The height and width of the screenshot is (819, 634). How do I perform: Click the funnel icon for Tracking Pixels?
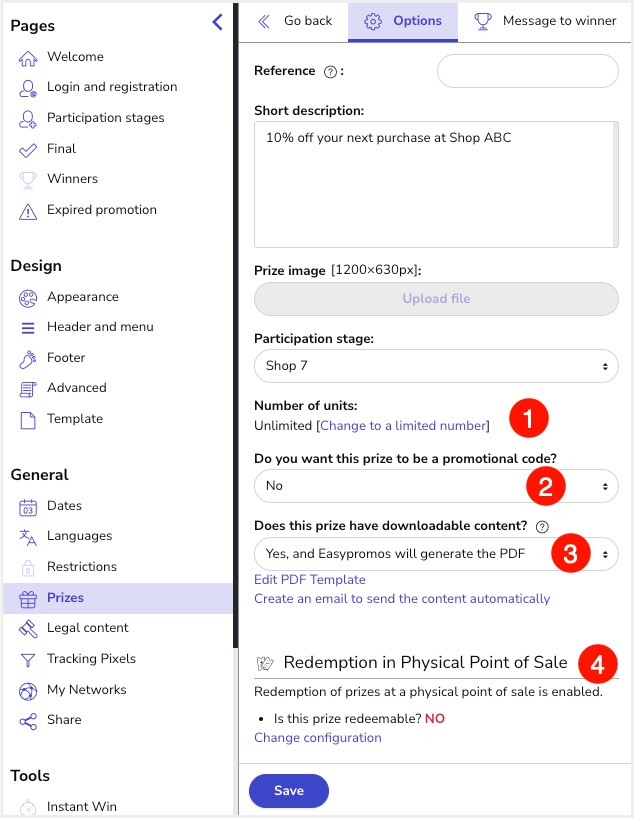pyautogui.click(x=28, y=659)
